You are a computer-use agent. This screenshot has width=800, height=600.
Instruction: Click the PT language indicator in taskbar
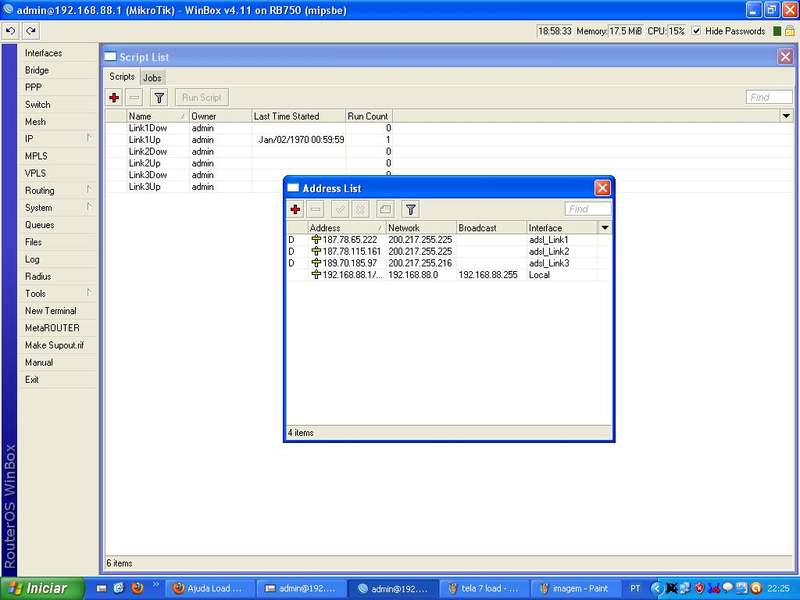635,588
